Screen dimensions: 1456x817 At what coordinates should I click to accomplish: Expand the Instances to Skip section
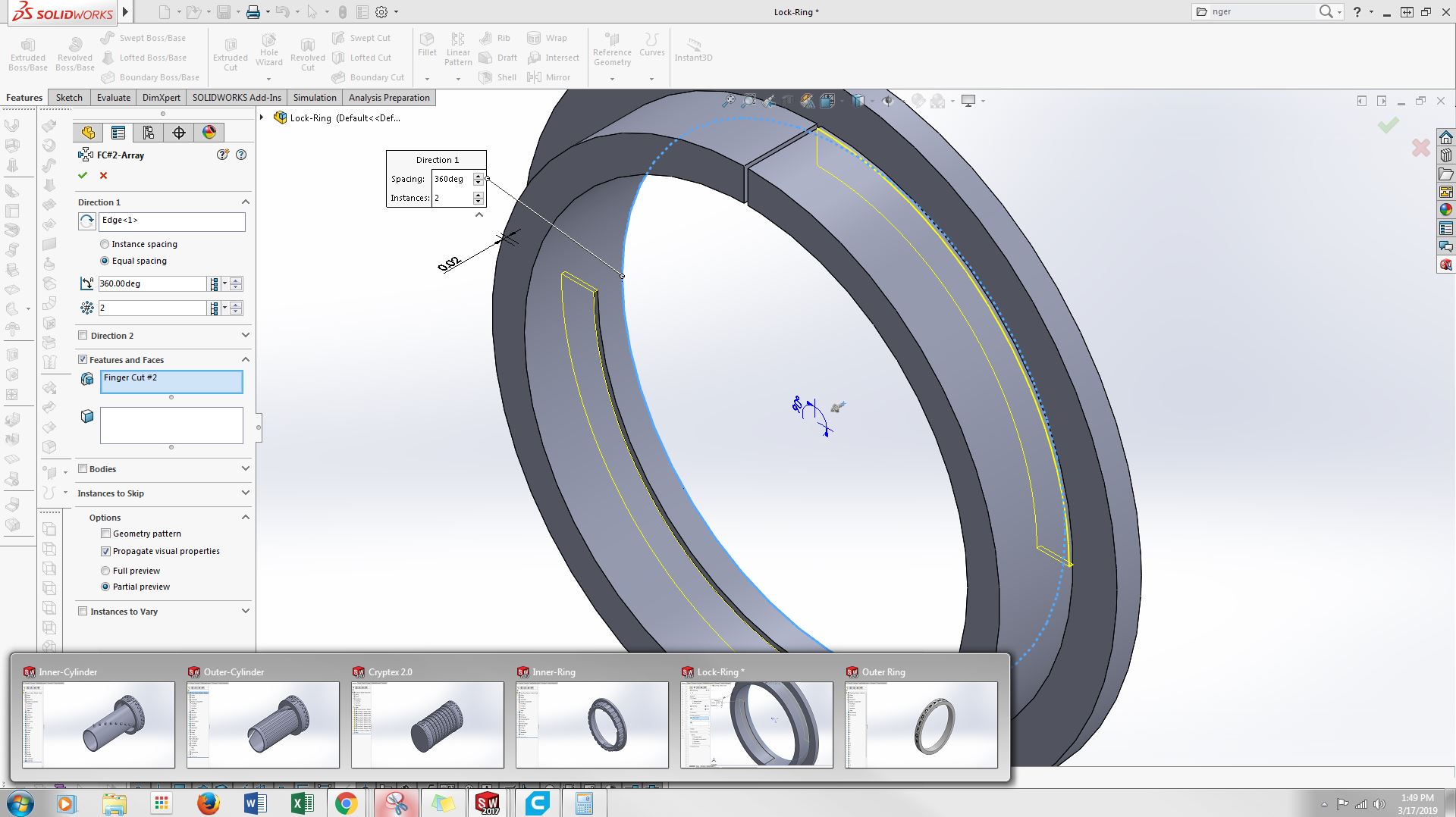tap(245, 493)
